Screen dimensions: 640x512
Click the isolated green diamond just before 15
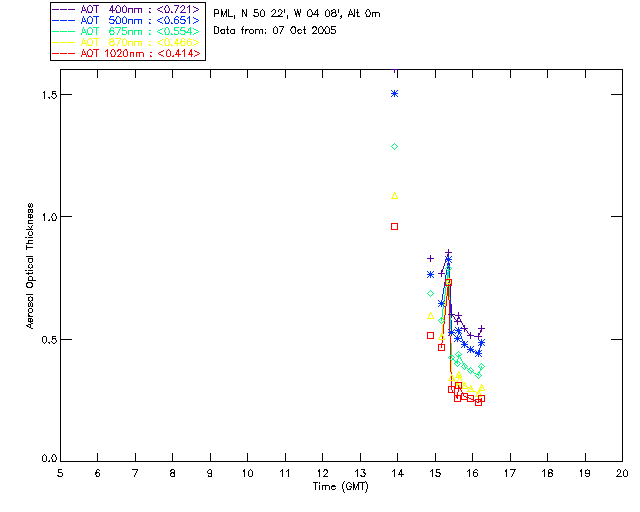pos(430,294)
